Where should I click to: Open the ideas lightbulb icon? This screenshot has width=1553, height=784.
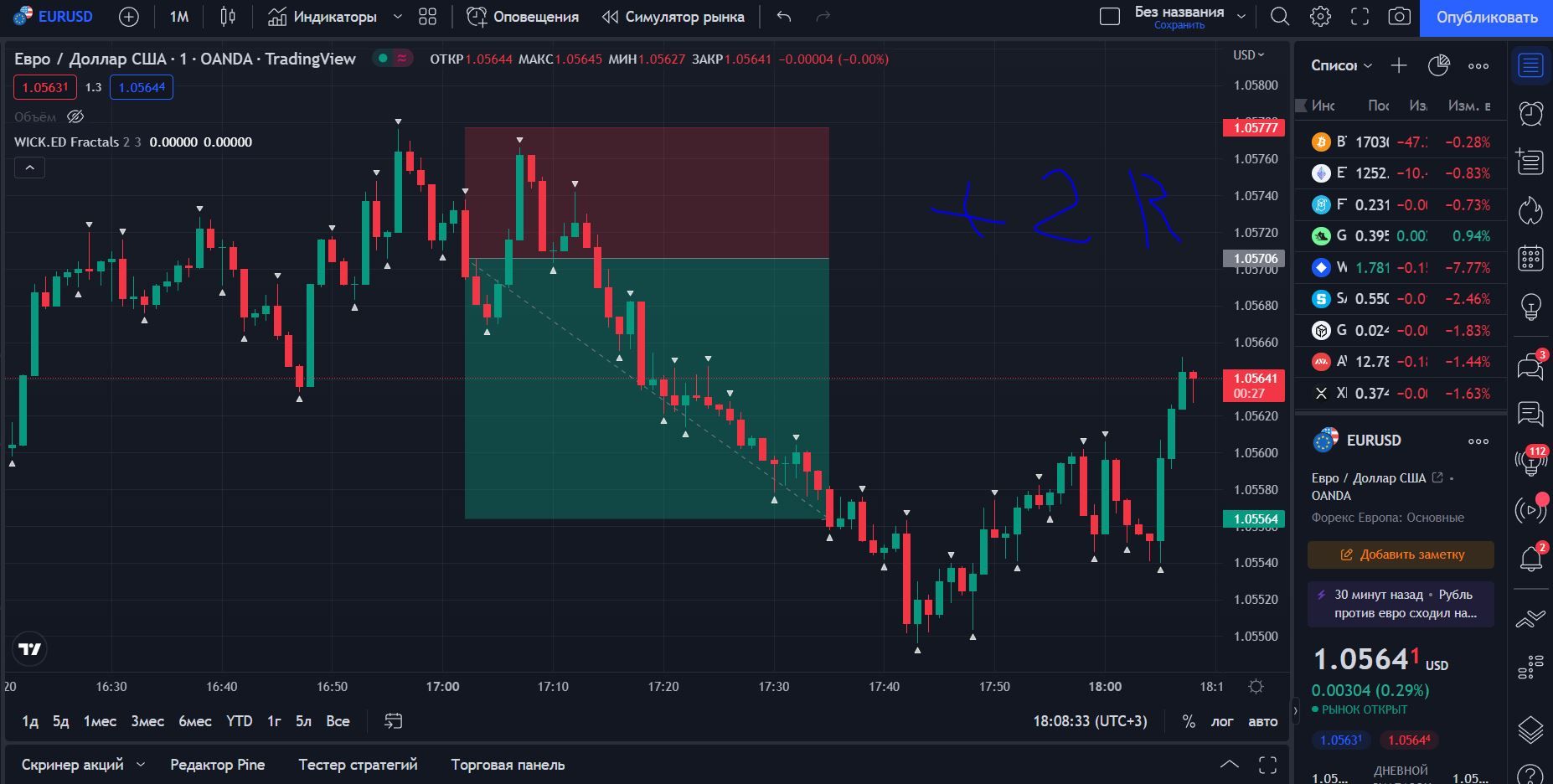point(1530,307)
